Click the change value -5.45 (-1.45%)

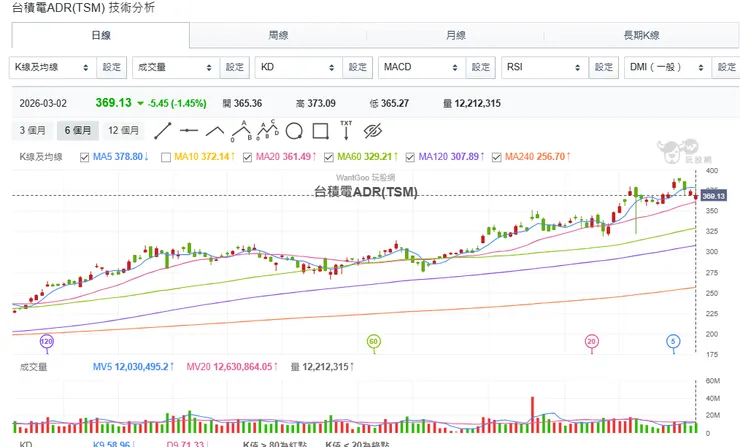click(177, 103)
